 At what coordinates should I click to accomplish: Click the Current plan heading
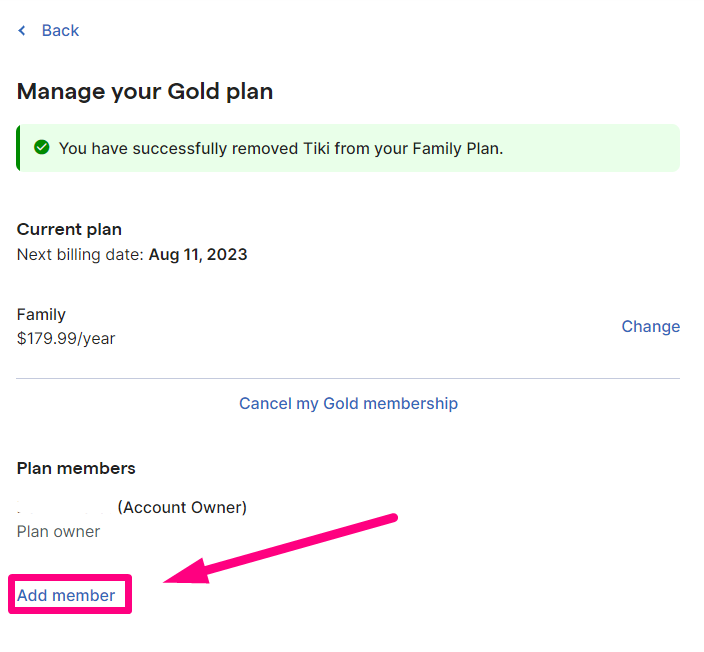click(69, 229)
